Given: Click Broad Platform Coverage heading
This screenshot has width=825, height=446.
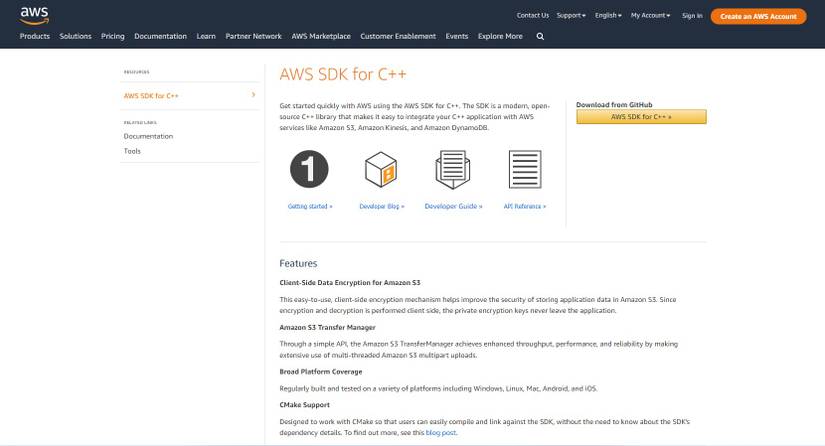Looking at the screenshot, I should [x=320, y=371].
